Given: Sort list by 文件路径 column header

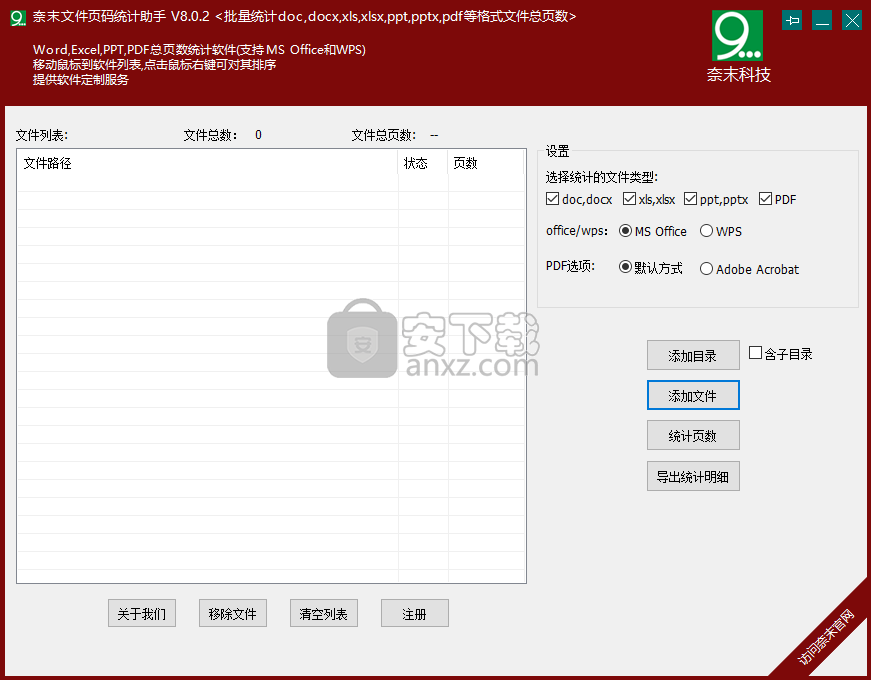Looking at the screenshot, I should (207, 163).
